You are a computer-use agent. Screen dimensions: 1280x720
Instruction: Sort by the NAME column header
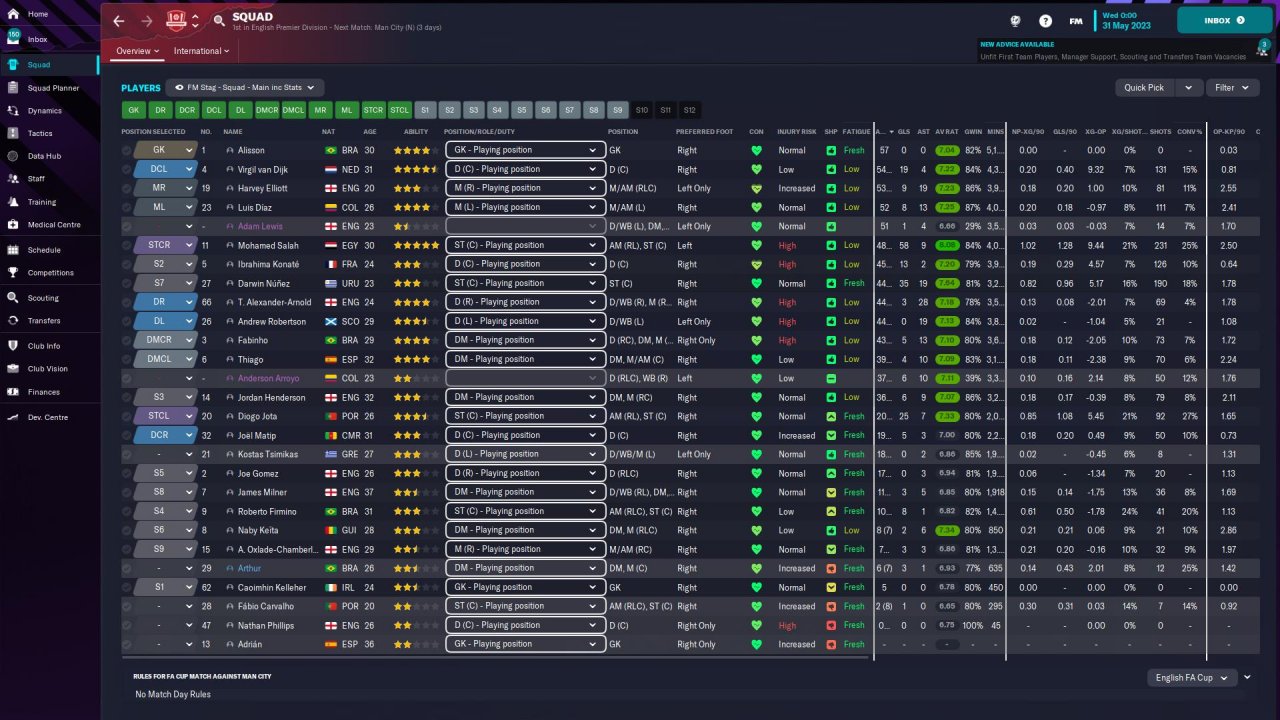[233, 132]
